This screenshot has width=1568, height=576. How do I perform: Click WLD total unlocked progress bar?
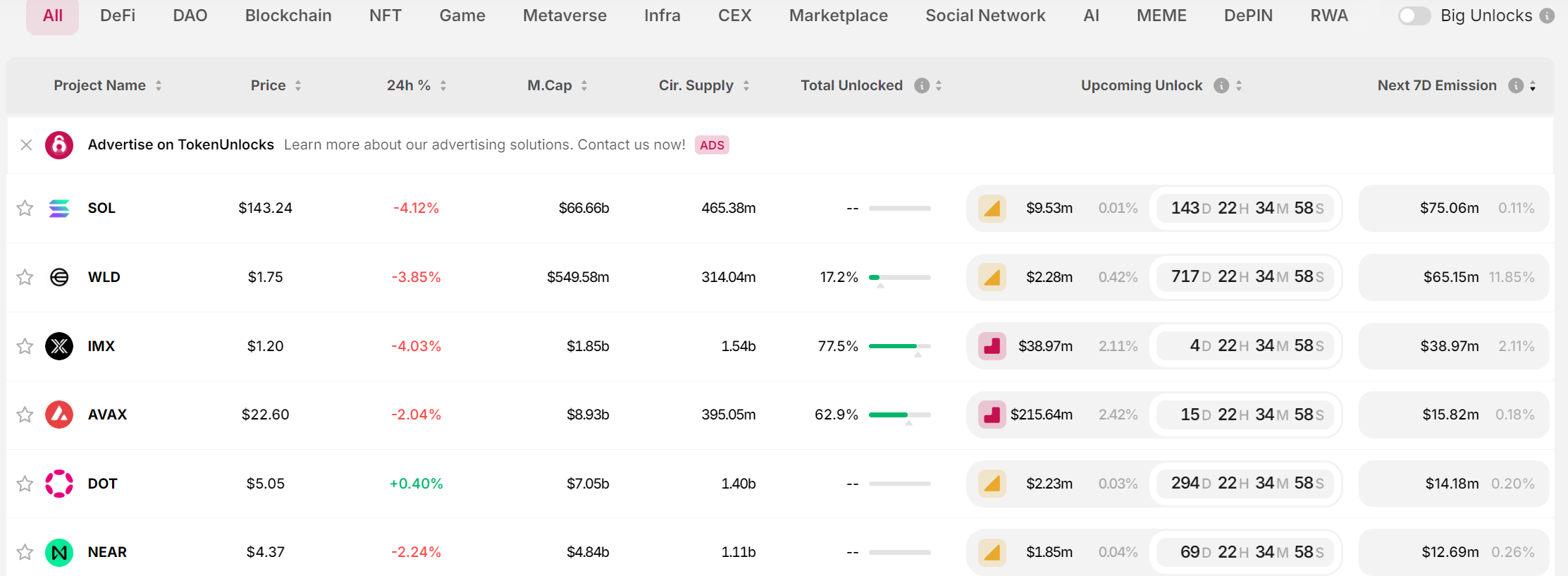point(900,278)
